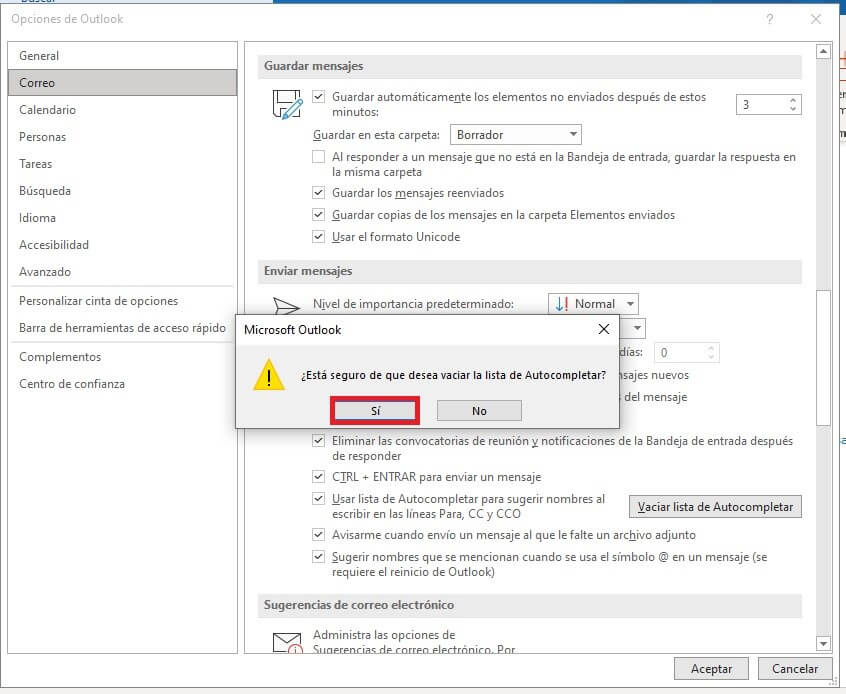The image size is (846, 694).
Task: Toggle Eliminar las convocatorias de reunión checkbox
Action: coord(318,440)
